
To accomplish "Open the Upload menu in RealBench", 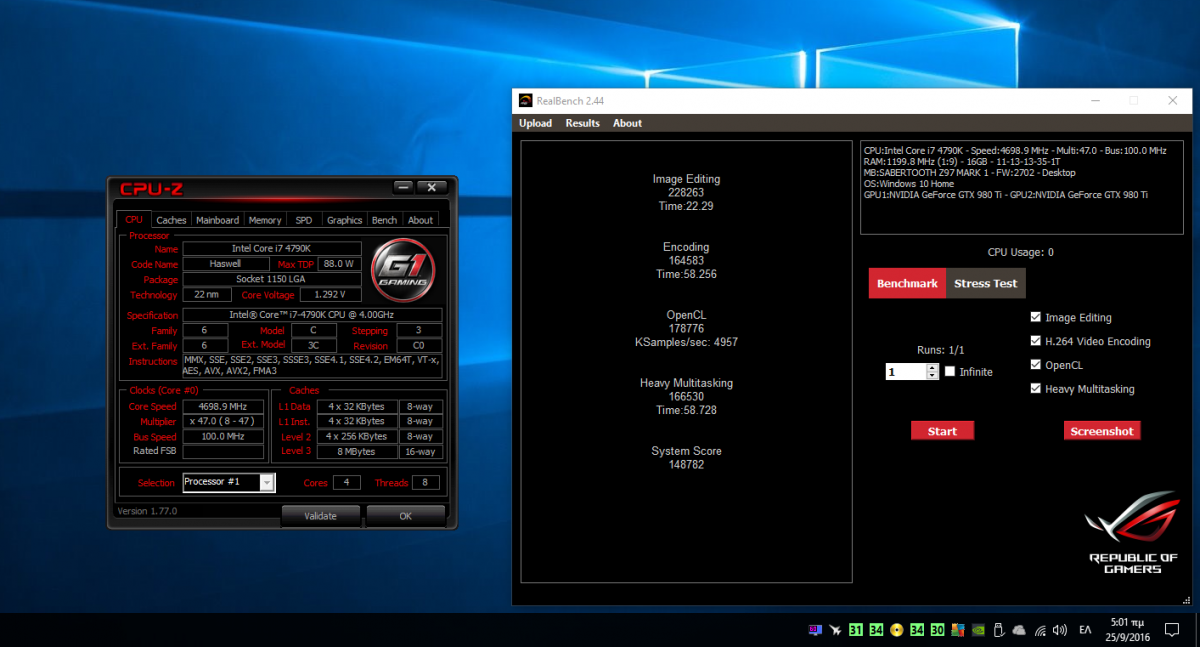I will tap(535, 123).
